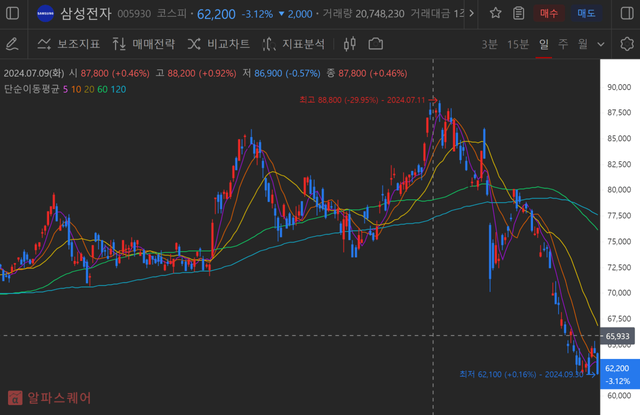640x415 pixels.
Task: Open 비교차트 comparison chart
Action: (x=217, y=45)
